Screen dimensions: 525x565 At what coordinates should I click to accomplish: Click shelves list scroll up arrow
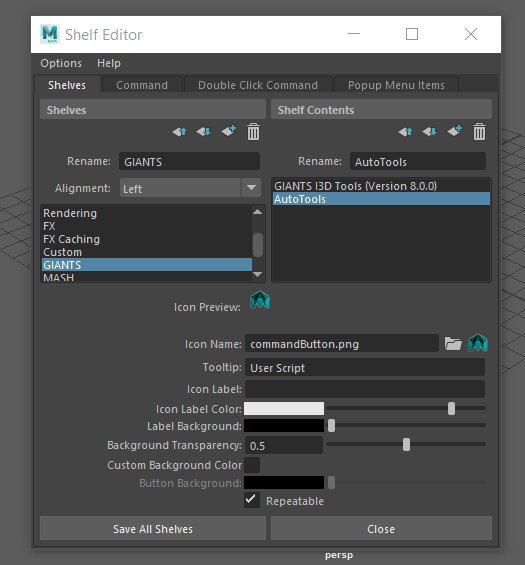pyautogui.click(x=258, y=212)
